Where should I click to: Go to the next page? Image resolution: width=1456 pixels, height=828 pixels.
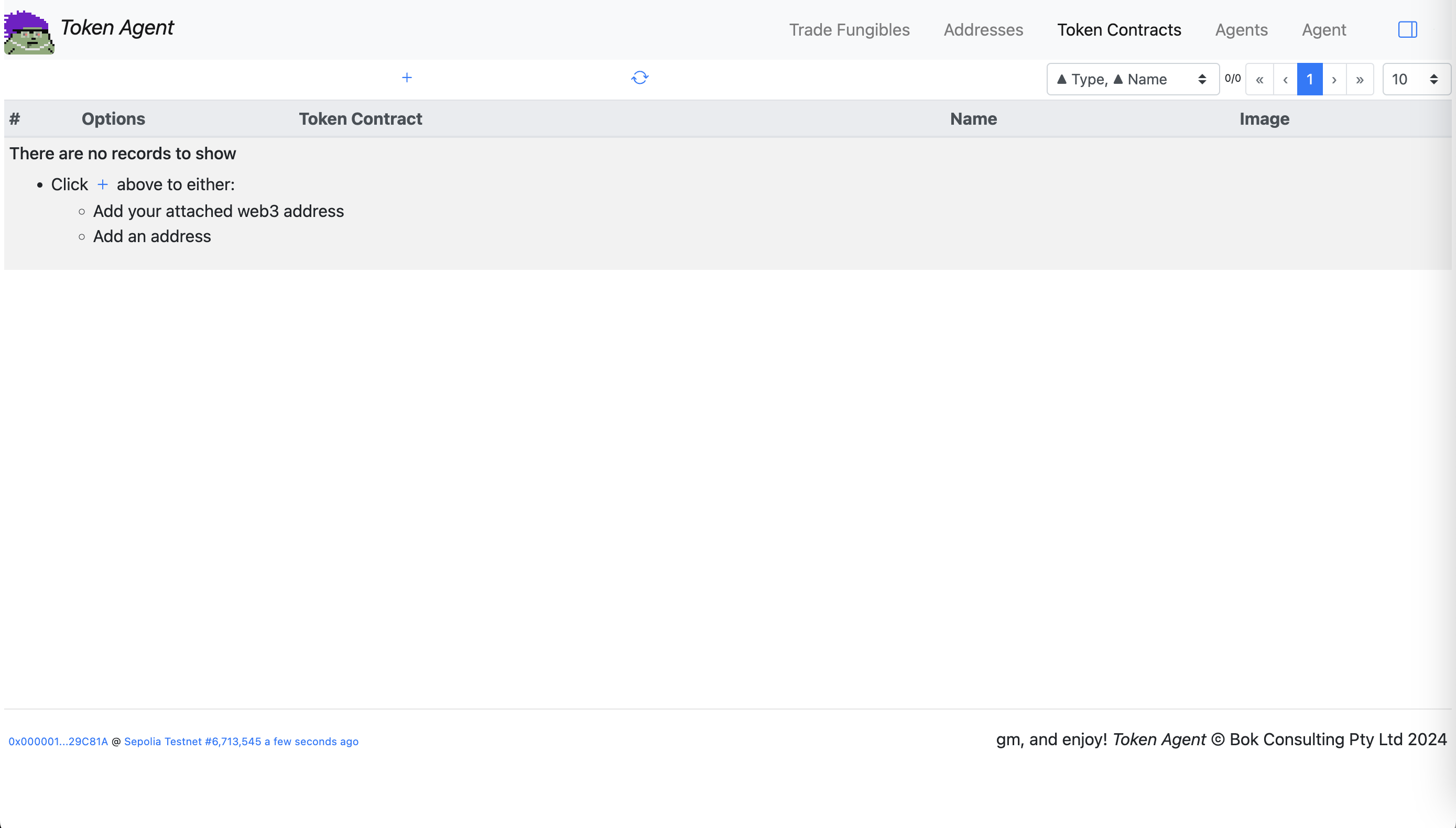(x=1334, y=79)
